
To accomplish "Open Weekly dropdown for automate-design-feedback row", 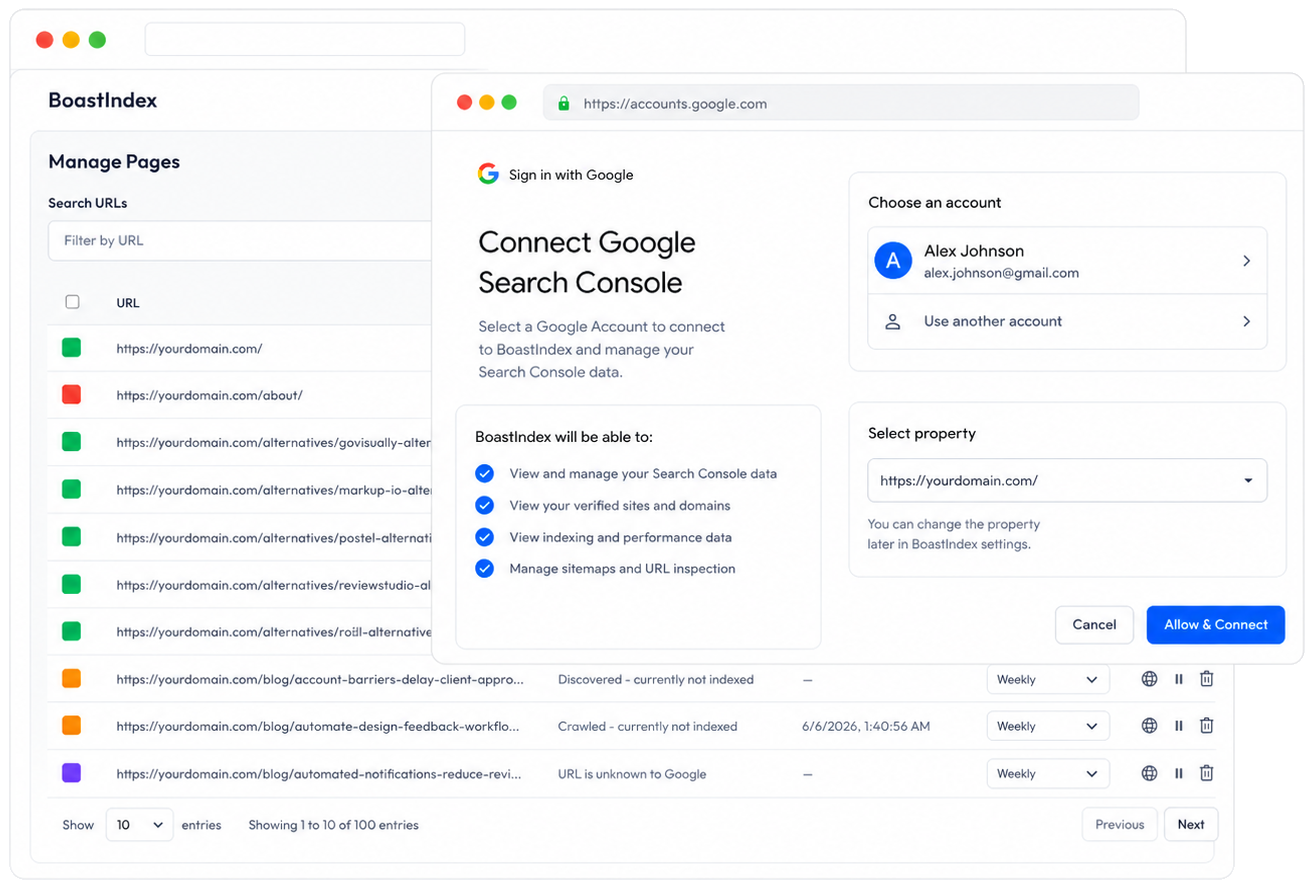I will pyautogui.click(x=1048, y=726).
